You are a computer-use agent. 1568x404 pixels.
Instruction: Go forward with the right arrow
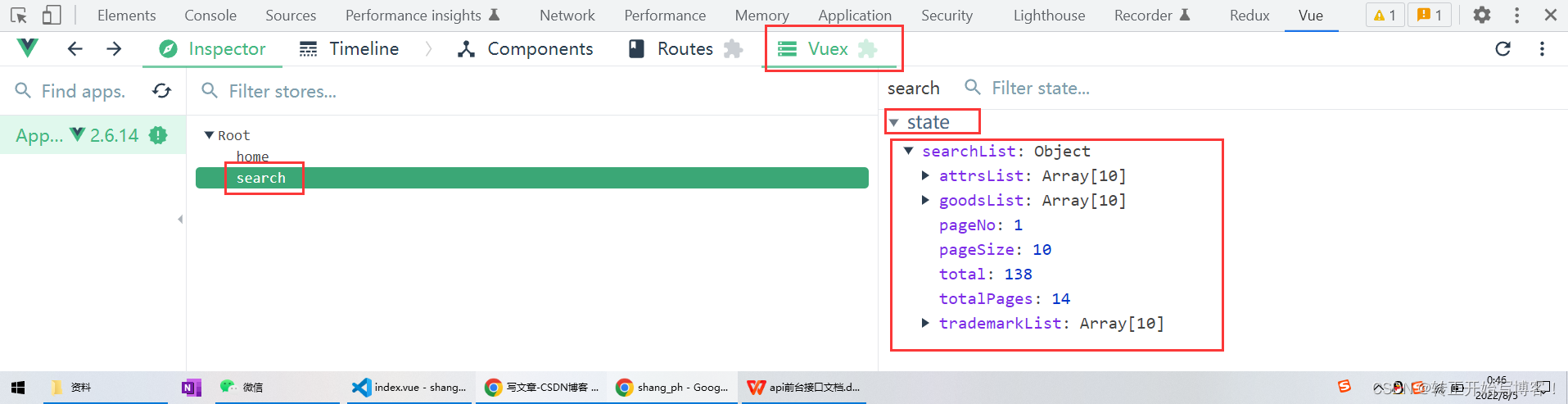pos(114,49)
